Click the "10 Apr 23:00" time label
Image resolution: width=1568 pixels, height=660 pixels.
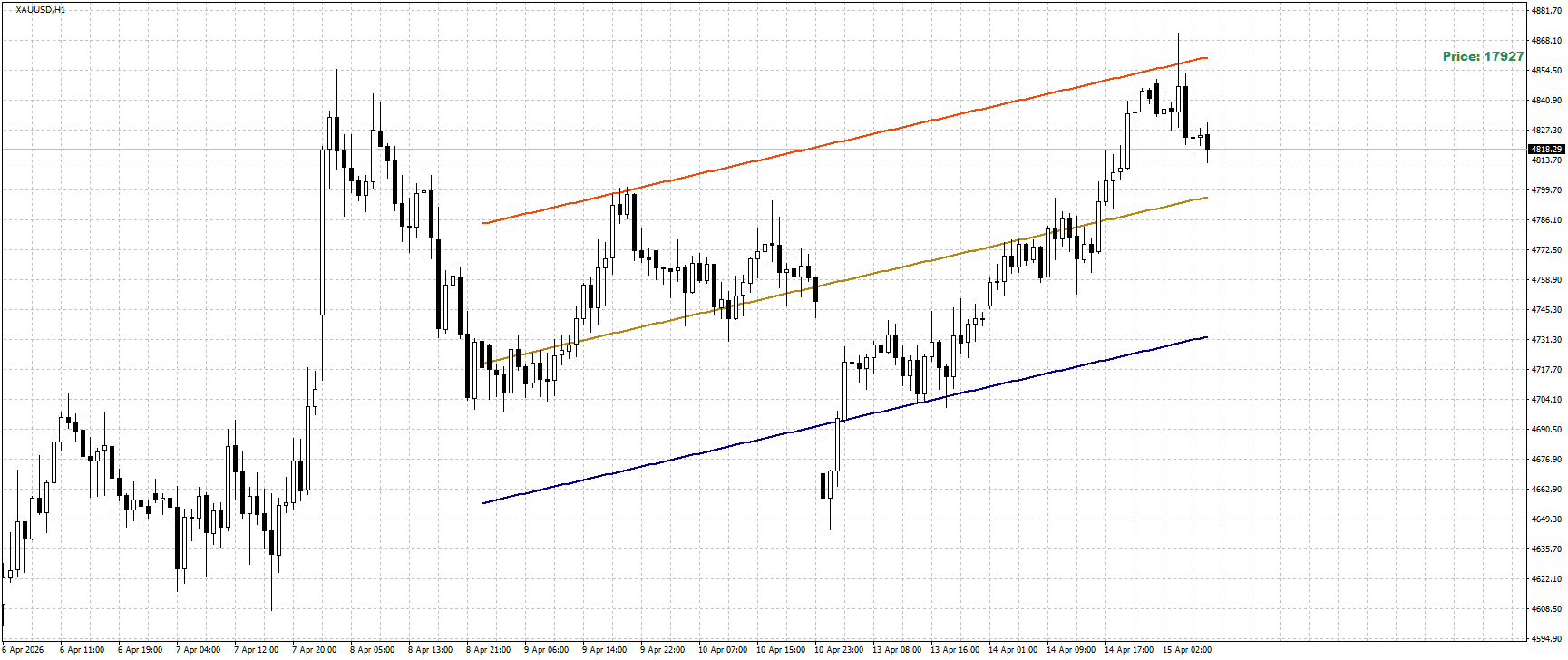(839, 650)
